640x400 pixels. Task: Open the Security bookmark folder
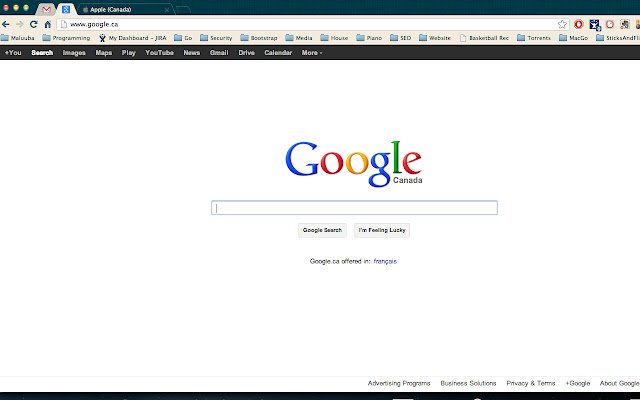[x=216, y=38]
